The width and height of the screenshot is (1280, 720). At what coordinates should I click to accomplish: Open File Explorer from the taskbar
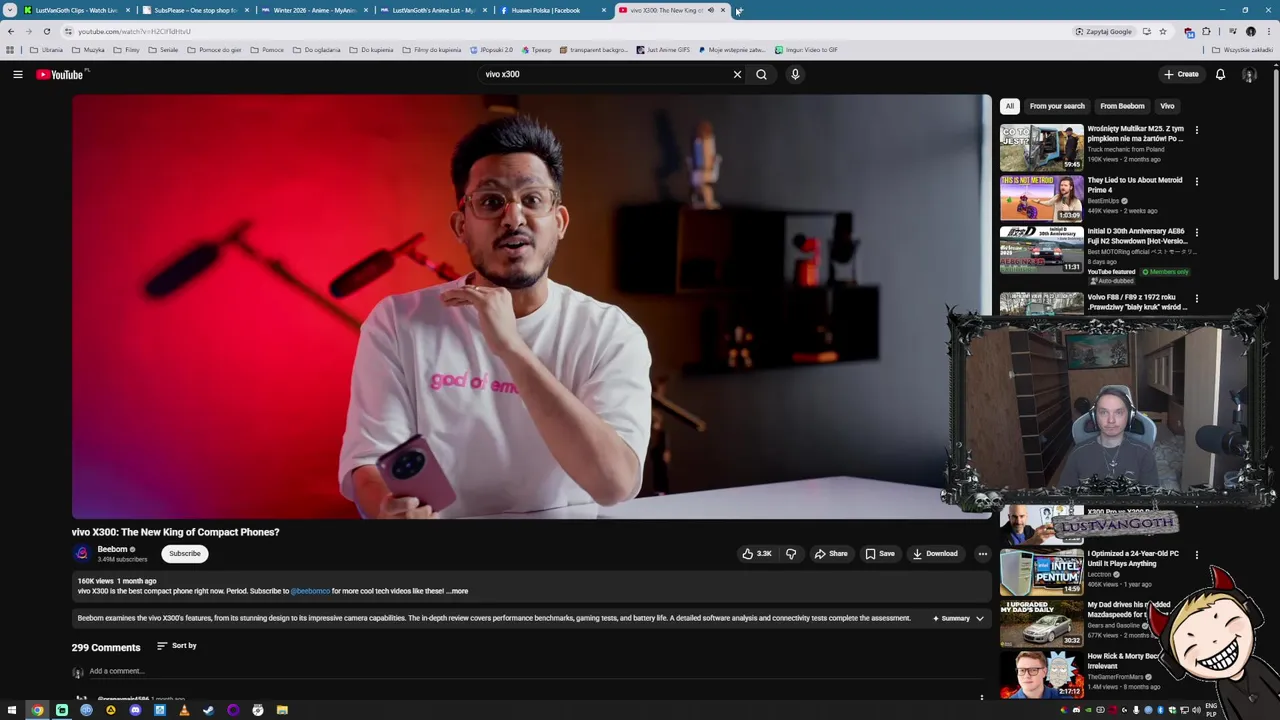[282, 710]
